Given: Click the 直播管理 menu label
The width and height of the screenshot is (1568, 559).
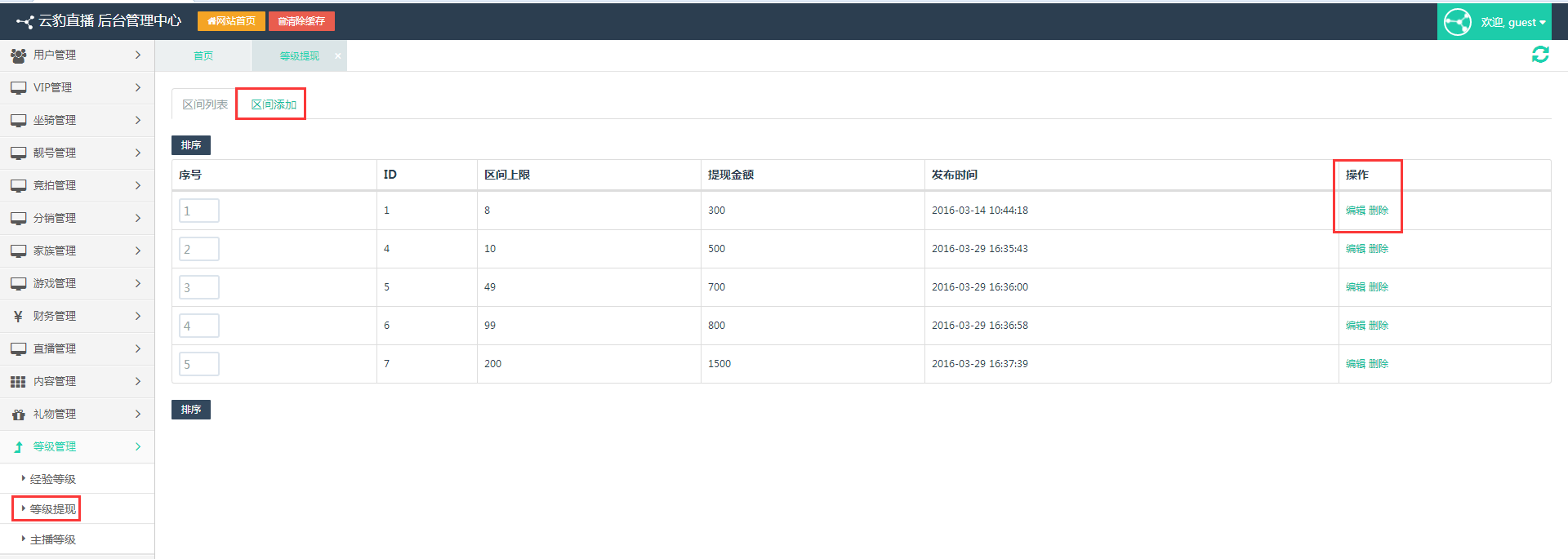Looking at the screenshot, I should coord(55,349).
